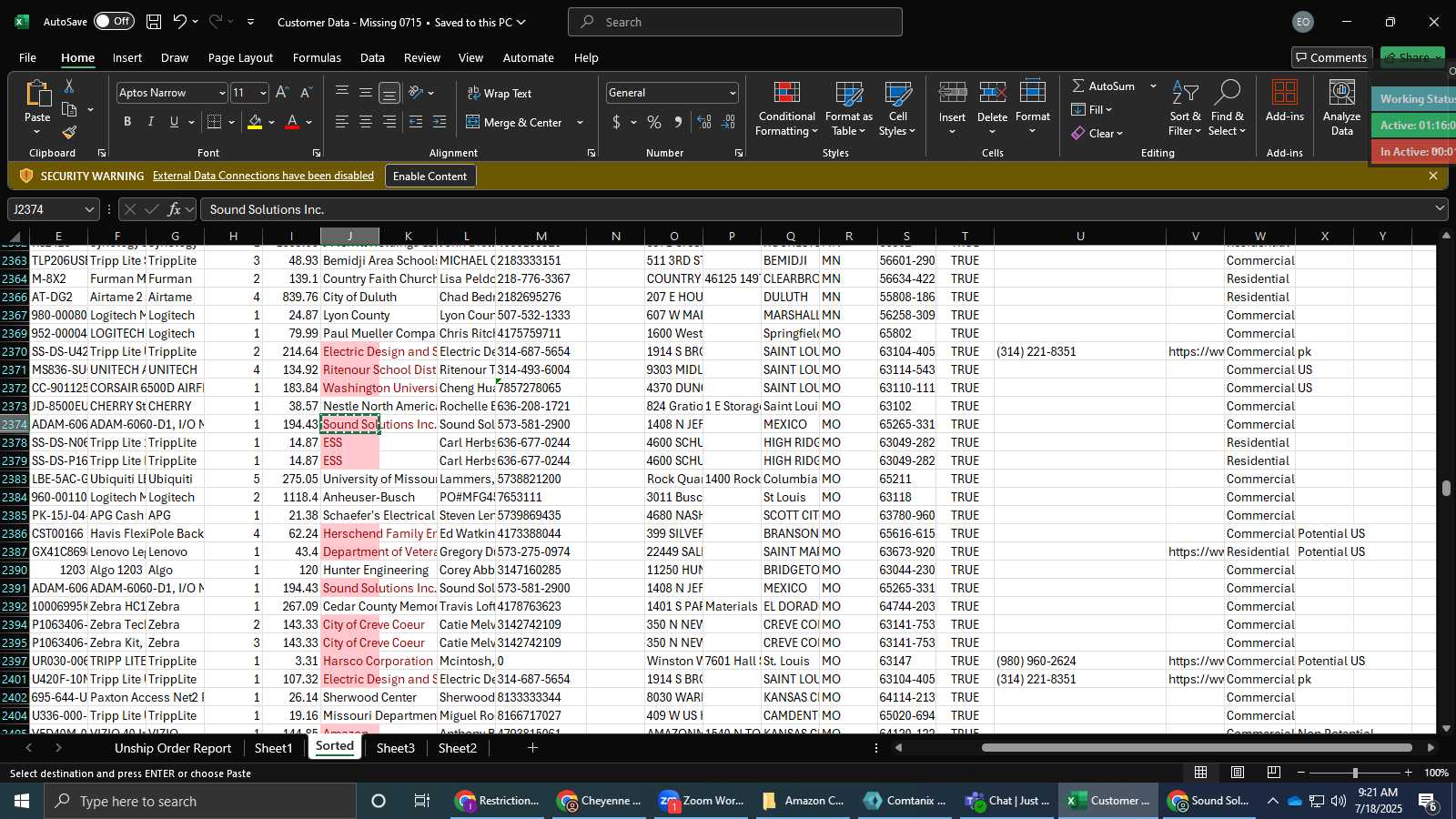Image resolution: width=1456 pixels, height=819 pixels.
Task: Switch to Page Layout view in status bar
Action: pos(1238,773)
